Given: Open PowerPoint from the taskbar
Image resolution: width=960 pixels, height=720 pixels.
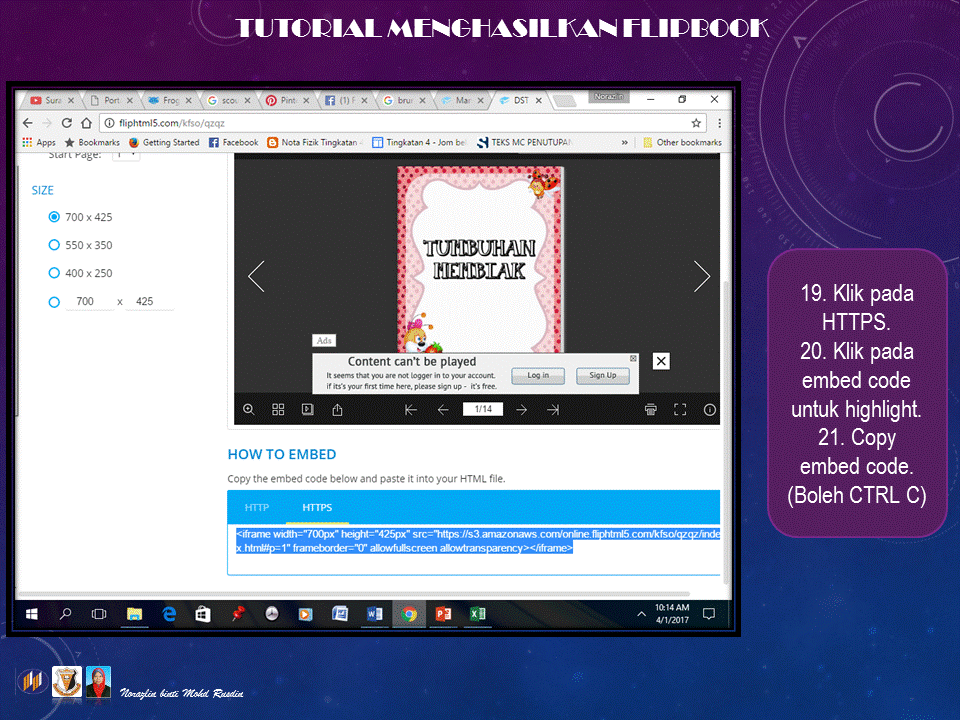Looking at the screenshot, I should point(443,614).
